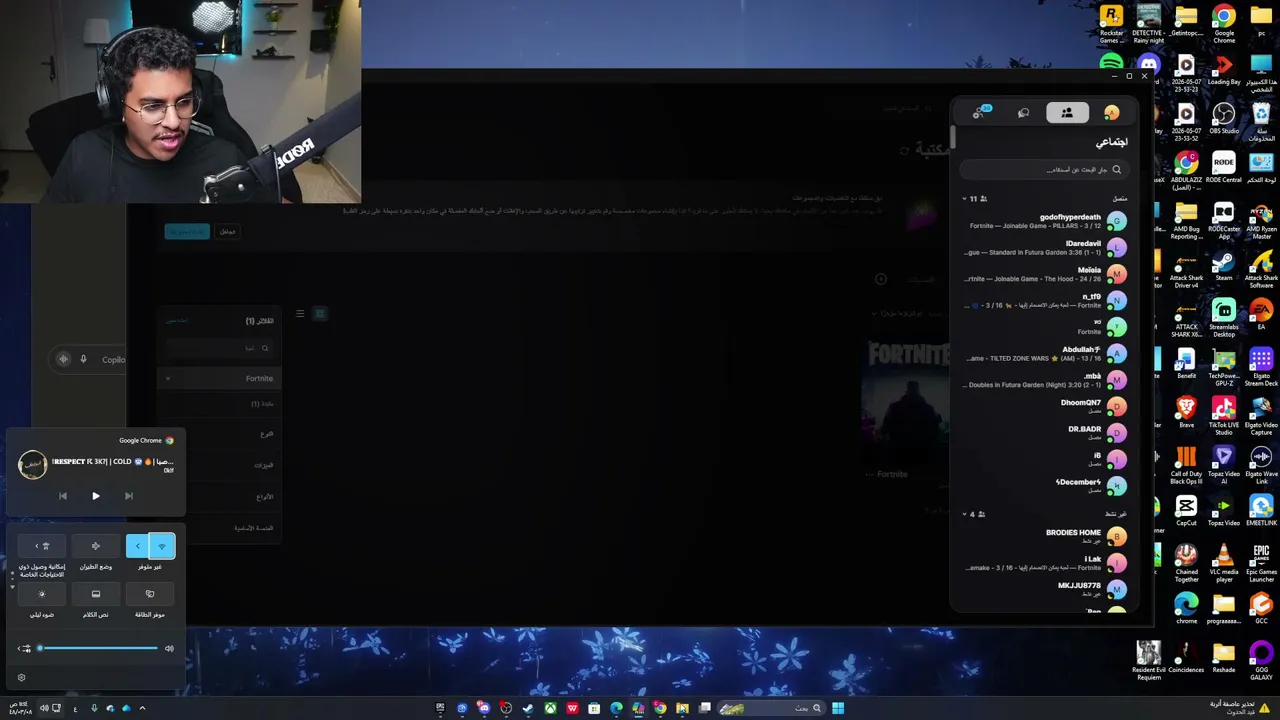This screenshot has width=1280, height=720.
Task: Open Epic Games from the taskbar
Action: pos(440,708)
